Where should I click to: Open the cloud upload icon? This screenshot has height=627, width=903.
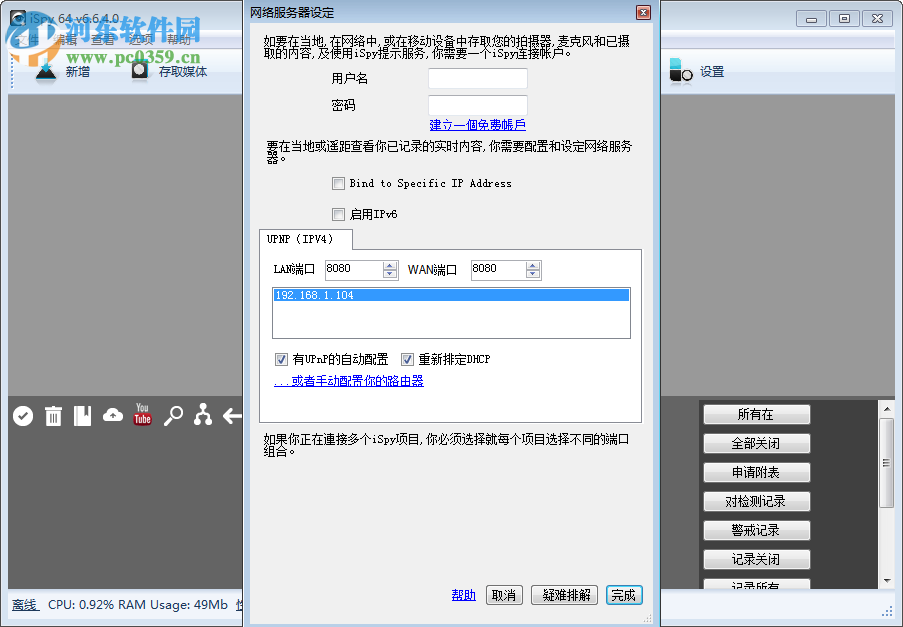pyautogui.click(x=112, y=415)
